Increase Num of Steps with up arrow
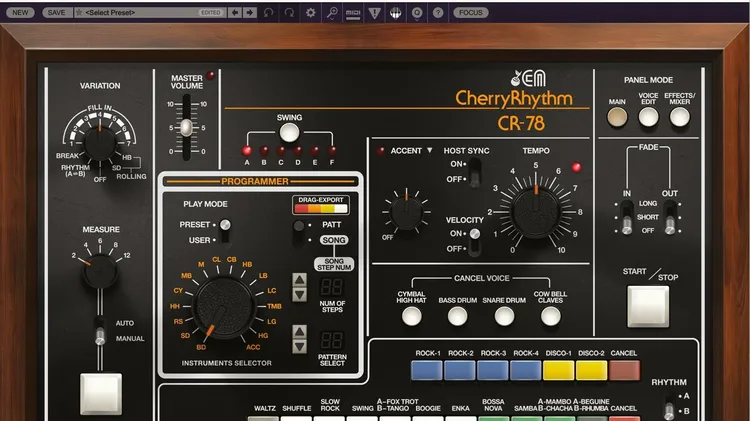750x421 pixels. (299, 279)
